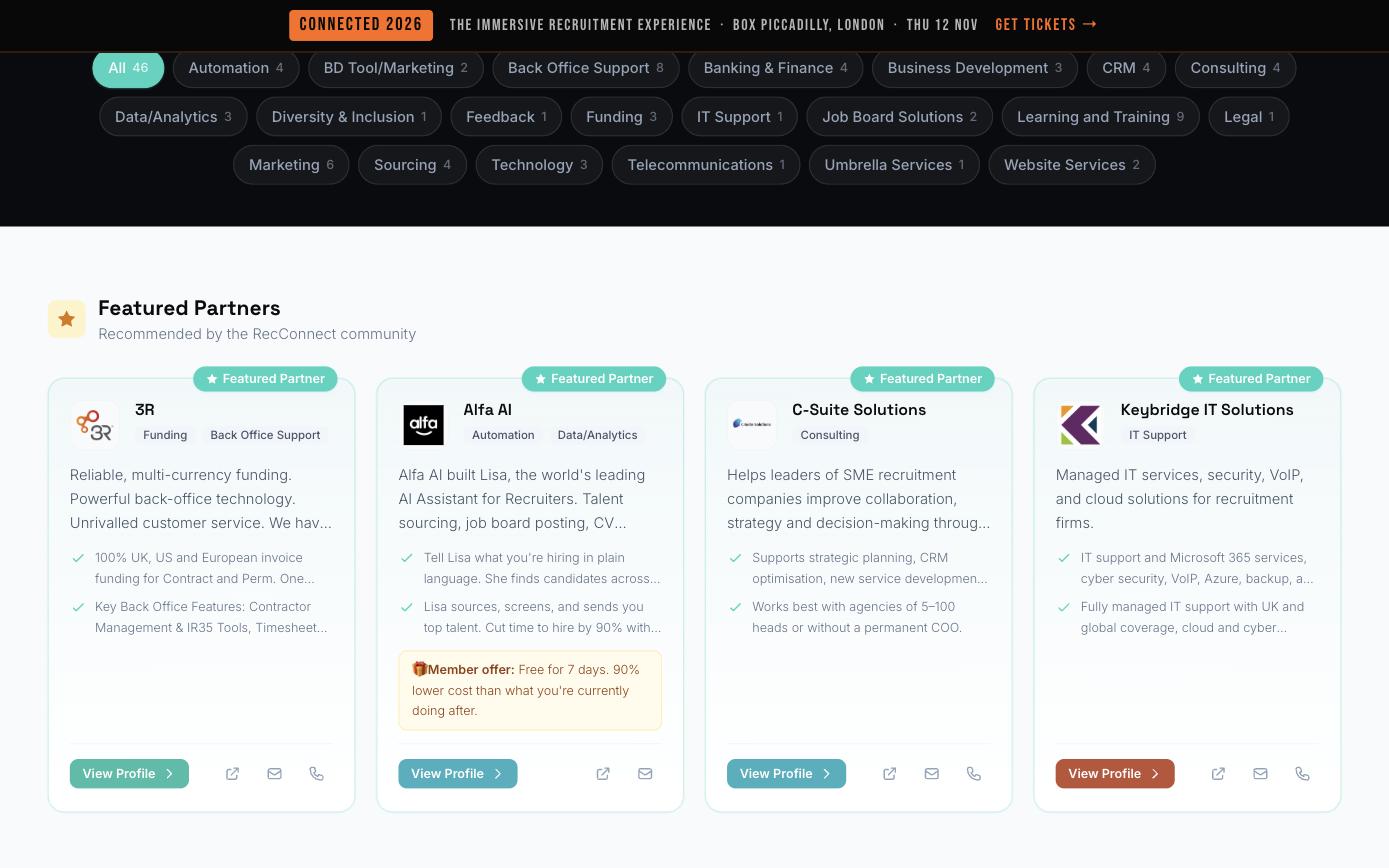Click Get Tickets link in banner

[x=1047, y=25]
